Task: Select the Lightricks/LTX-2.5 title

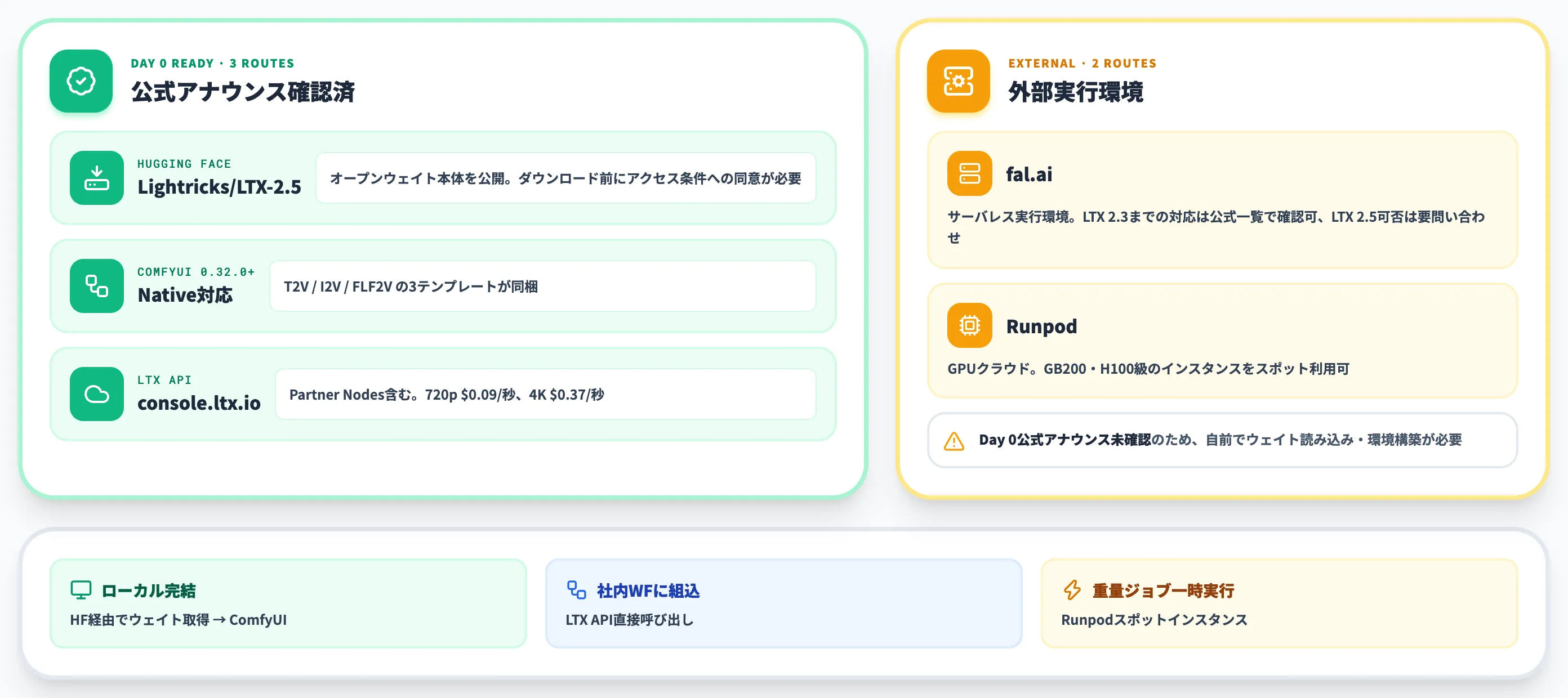Action: (219, 186)
